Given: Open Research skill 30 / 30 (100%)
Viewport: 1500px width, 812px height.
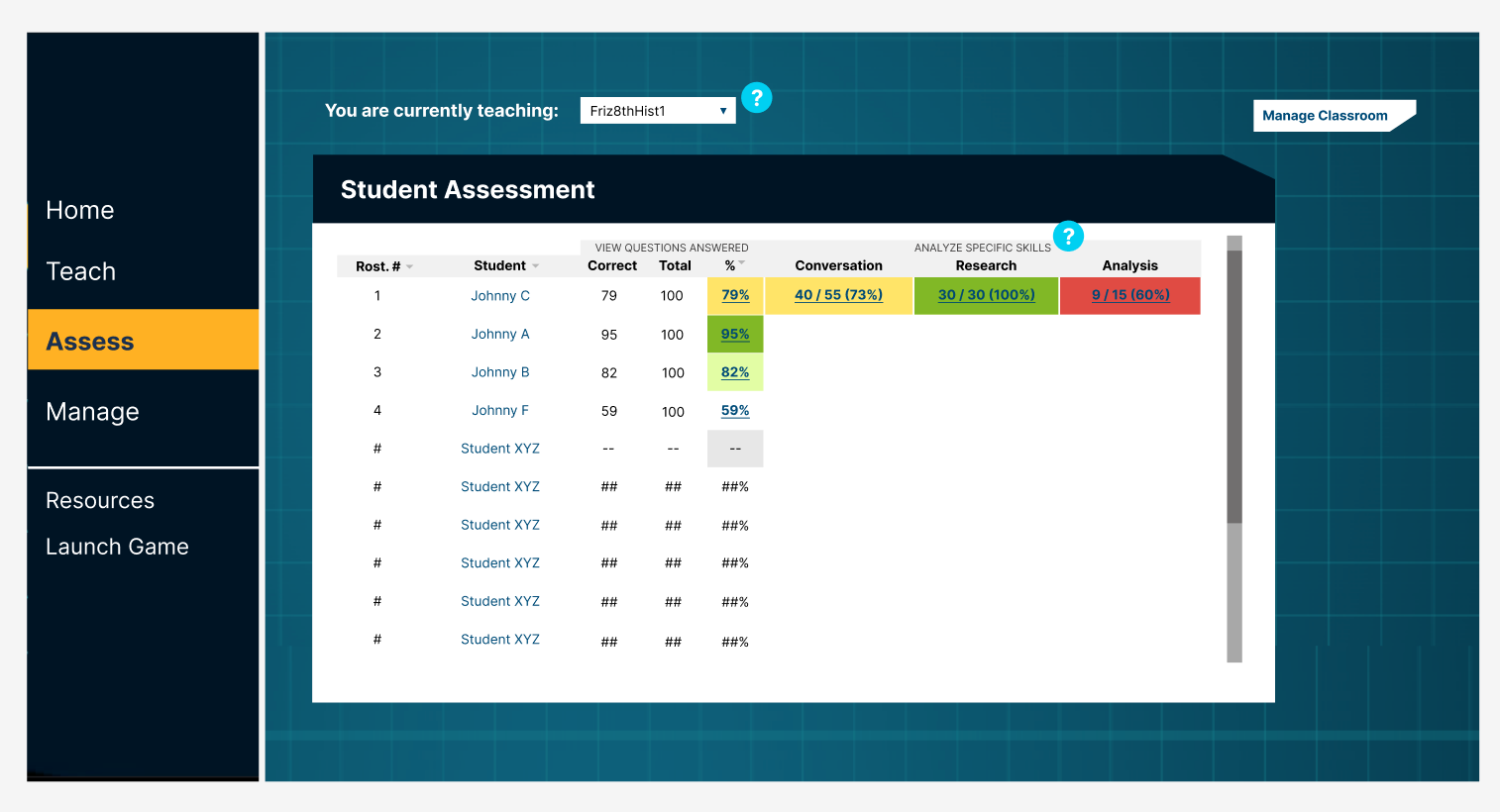Looking at the screenshot, I should point(986,295).
